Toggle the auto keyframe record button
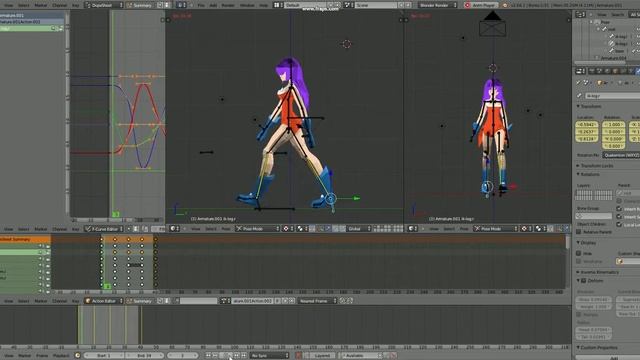 (x=298, y=356)
